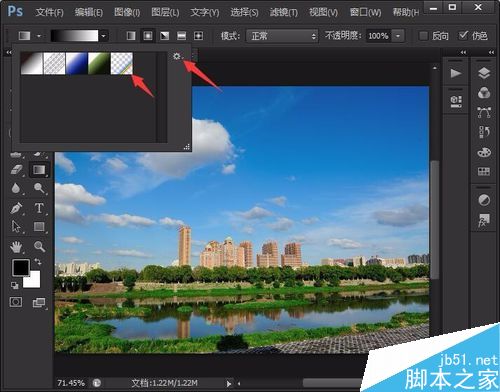This screenshot has height=392, width=500.
Task: Choose Reflected gradient type
Action: coord(181,36)
